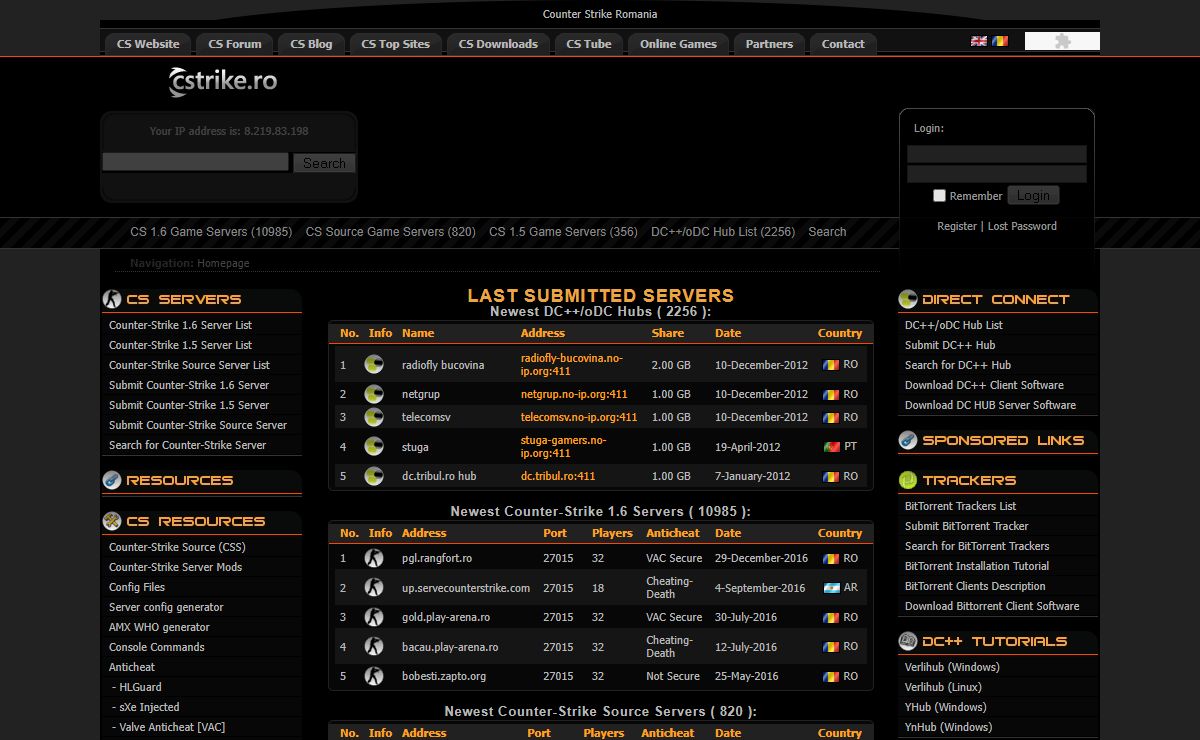This screenshot has width=1200, height=740.
Task: Click the up.servecounterstrike.com server info icon
Action: tap(374, 587)
